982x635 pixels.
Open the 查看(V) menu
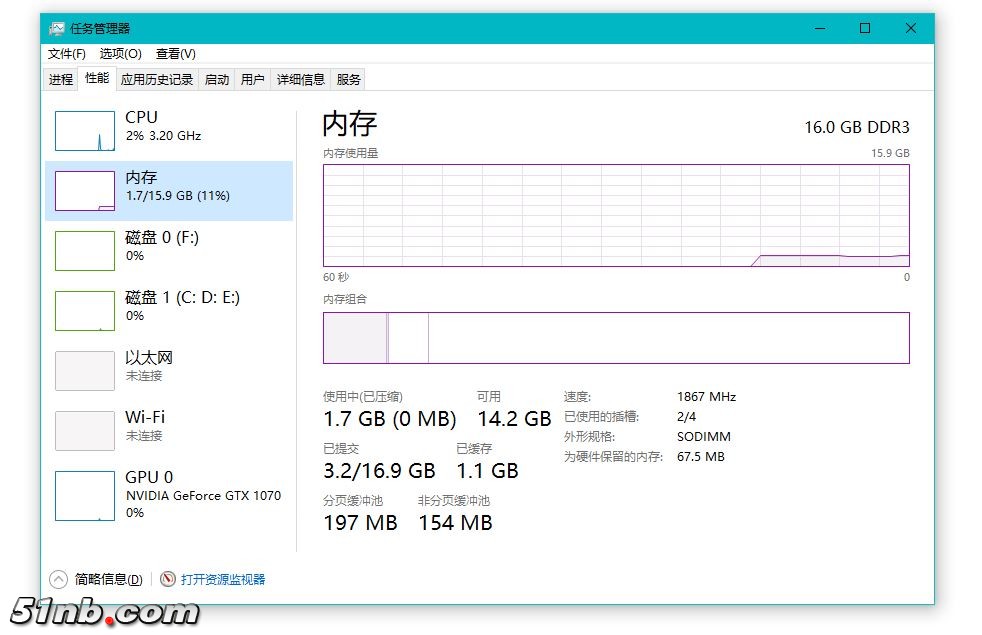[x=176, y=54]
